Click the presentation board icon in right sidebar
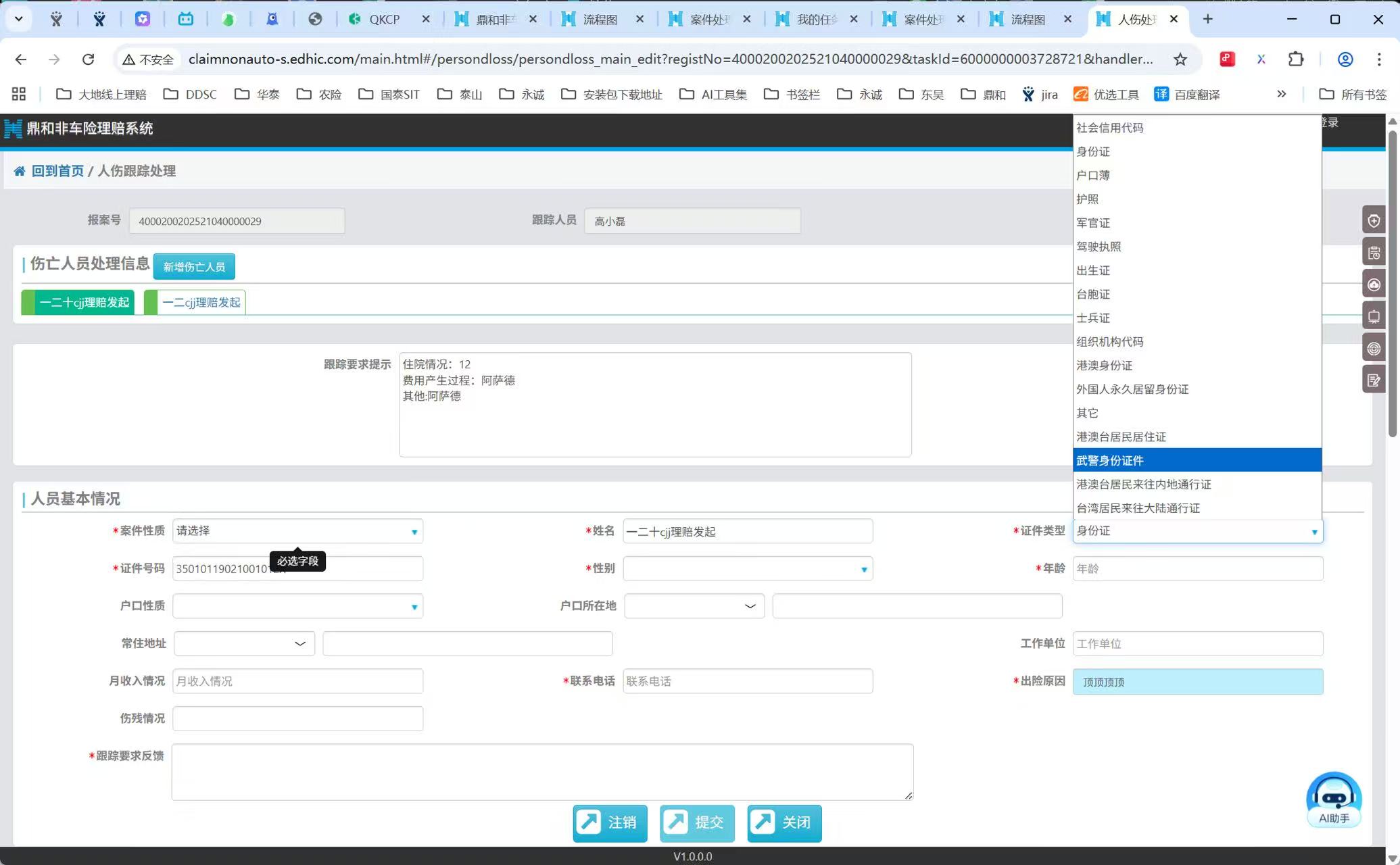This screenshot has height=865, width=1400. point(1374,316)
